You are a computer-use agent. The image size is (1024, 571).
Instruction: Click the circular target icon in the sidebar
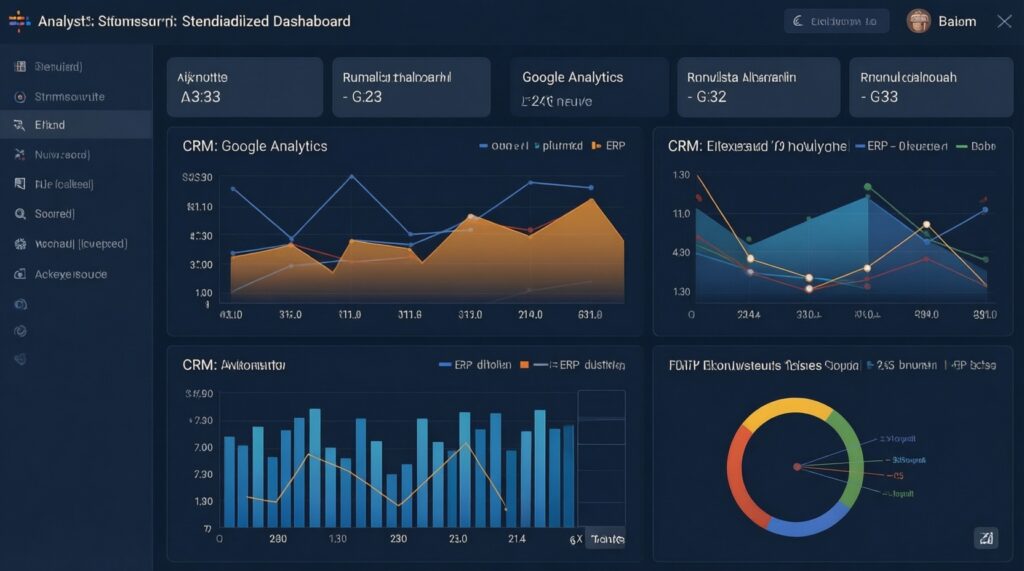(19, 97)
